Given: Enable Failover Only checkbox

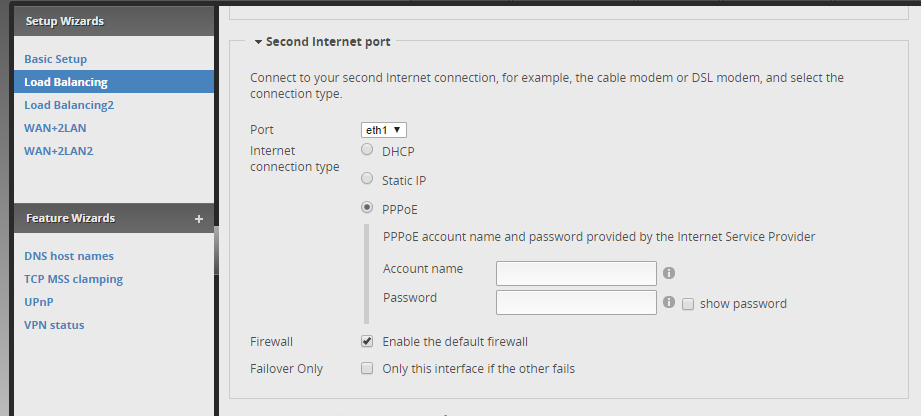Looking at the screenshot, I should coord(367,368).
